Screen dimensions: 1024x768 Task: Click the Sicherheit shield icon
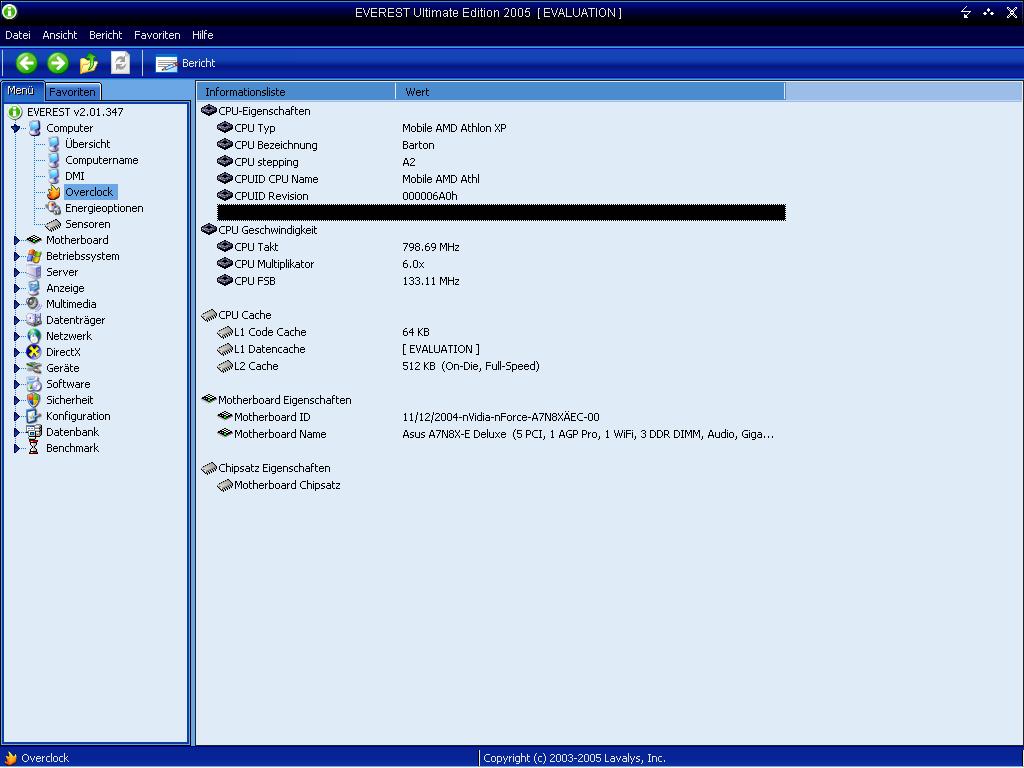(34, 400)
